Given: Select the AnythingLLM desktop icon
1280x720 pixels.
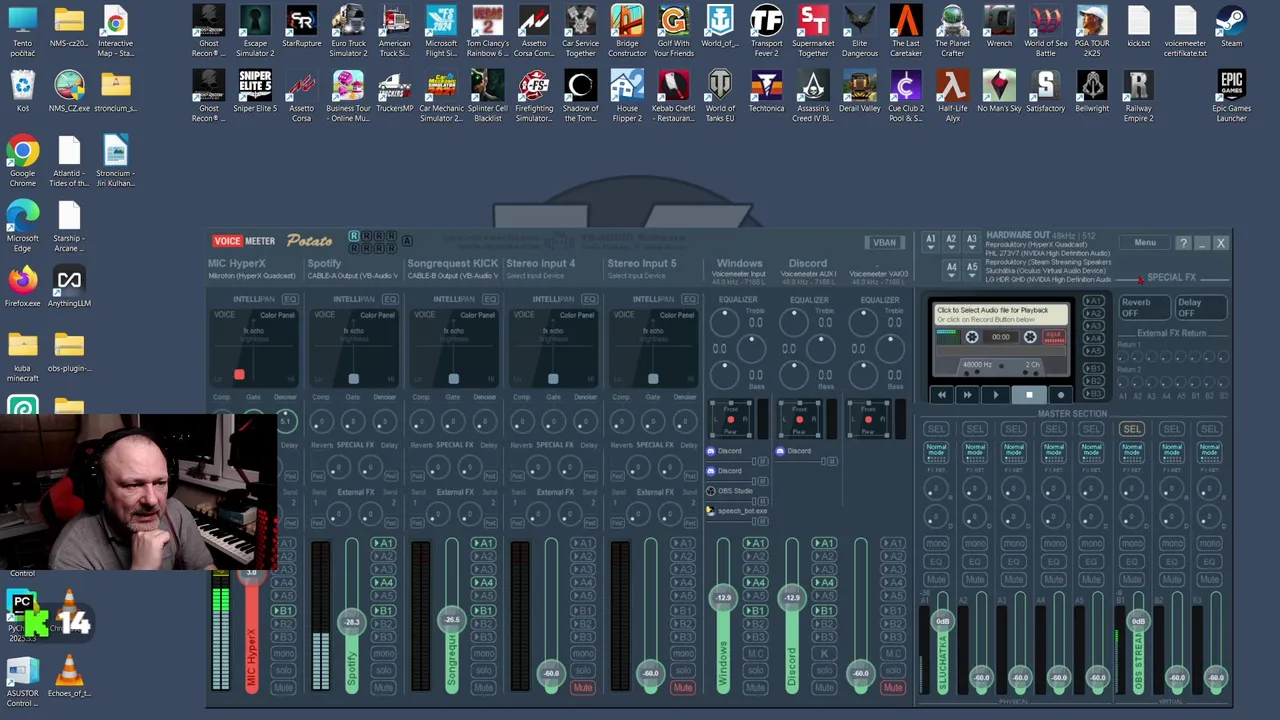Looking at the screenshot, I should pos(69,287).
